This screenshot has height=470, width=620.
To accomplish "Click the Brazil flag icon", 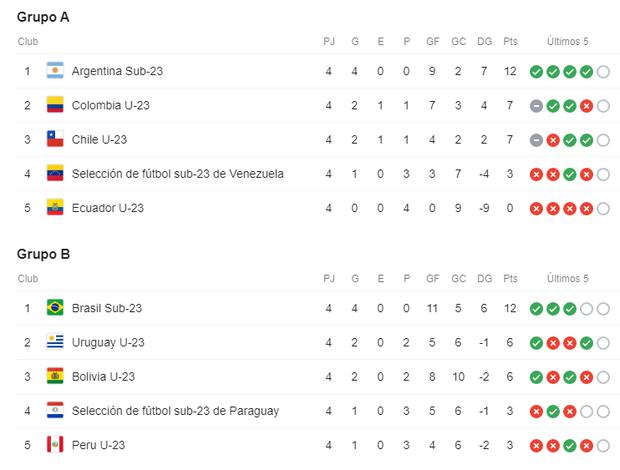I will click(x=55, y=308).
